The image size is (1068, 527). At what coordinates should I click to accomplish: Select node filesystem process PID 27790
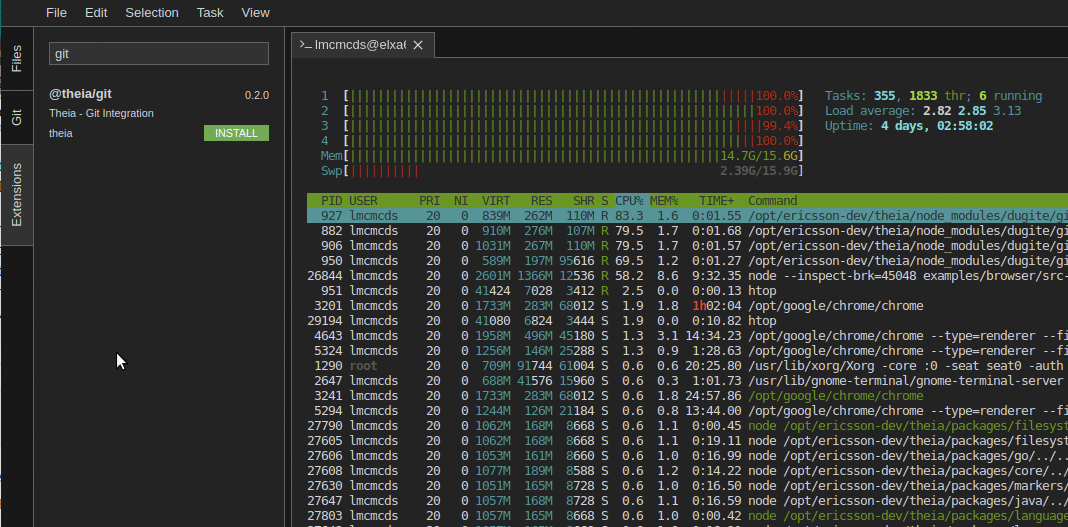[687, 426]
